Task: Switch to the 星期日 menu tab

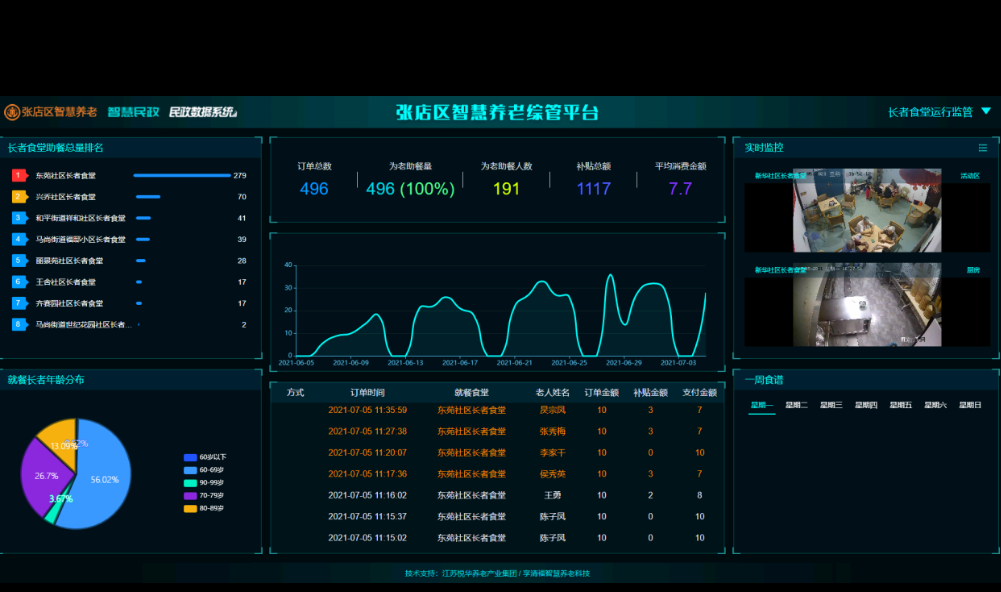Action: 970,405
